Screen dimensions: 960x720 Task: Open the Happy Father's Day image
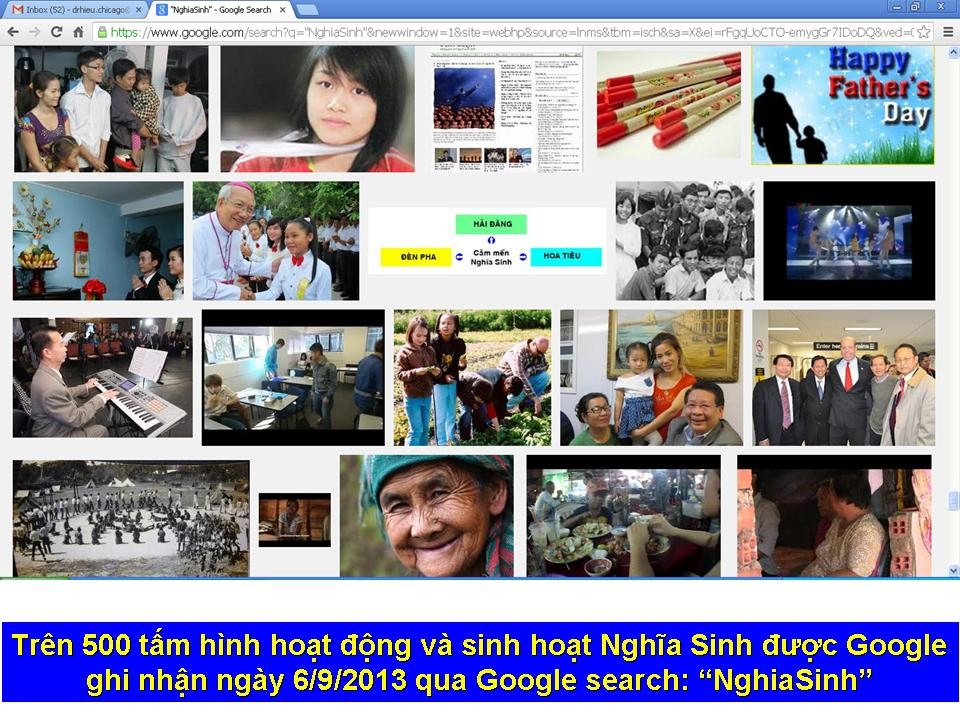click(x=842, y=104)
